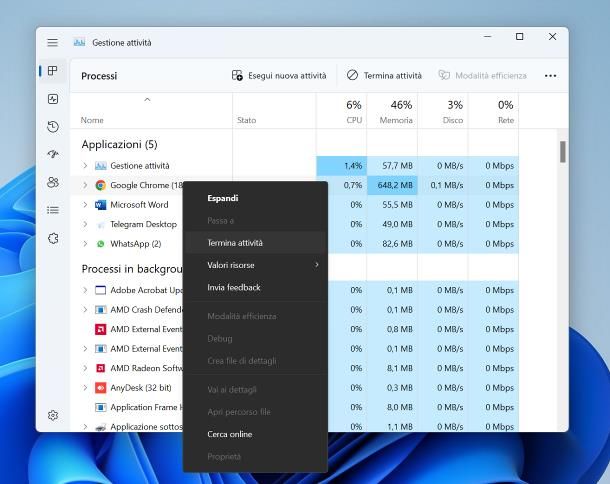Open the Valori risorse submenu
610x484 pixels.
(255, 265)
